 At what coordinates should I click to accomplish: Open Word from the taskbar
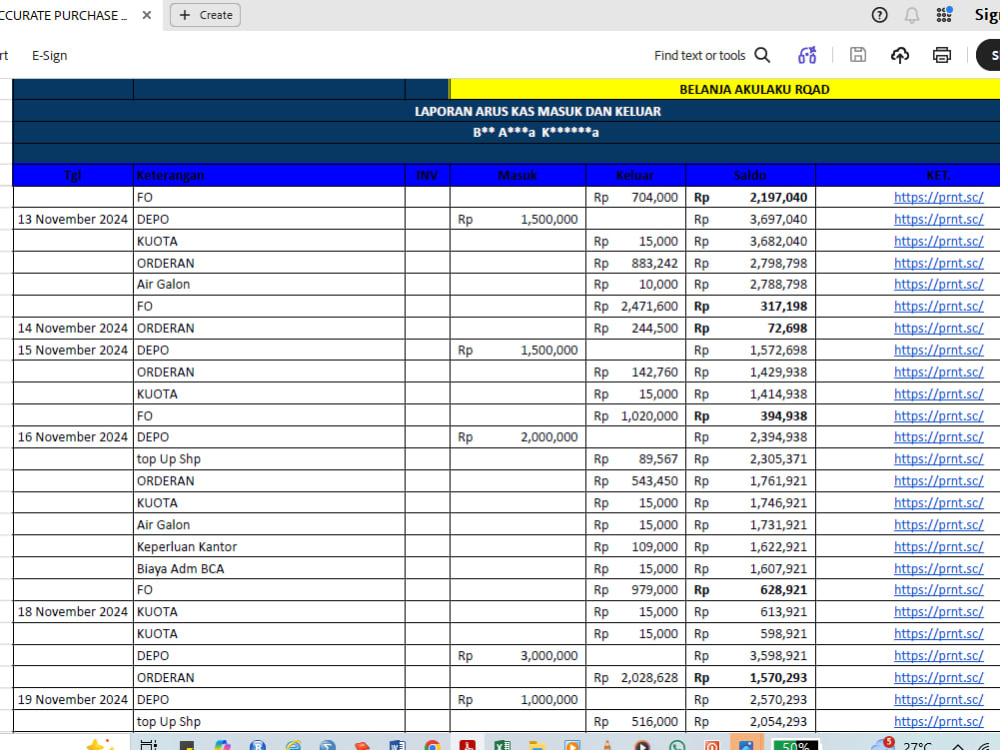[397, 745]
